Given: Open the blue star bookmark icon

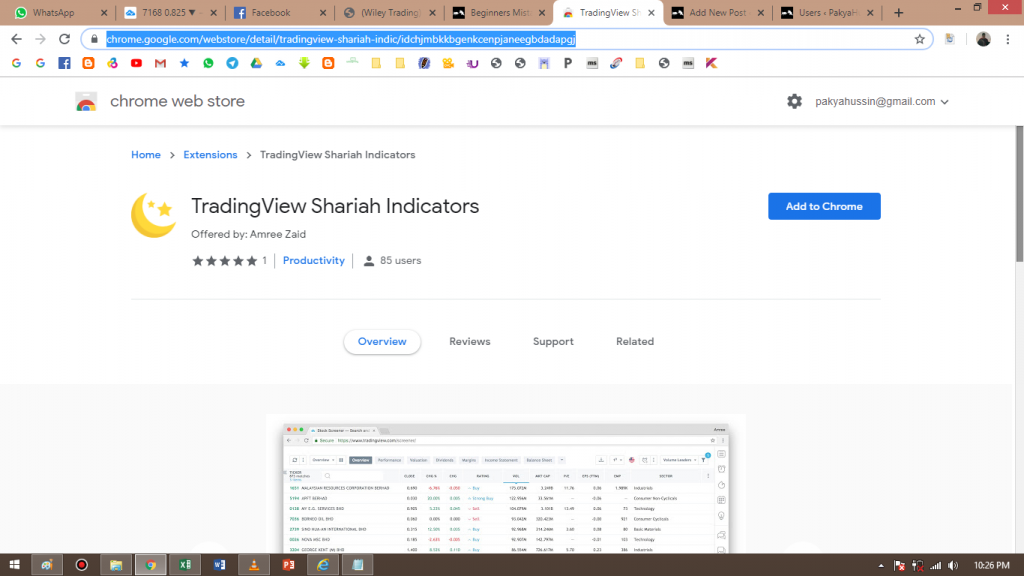Looking at the screenshot, I should point(184,63).
